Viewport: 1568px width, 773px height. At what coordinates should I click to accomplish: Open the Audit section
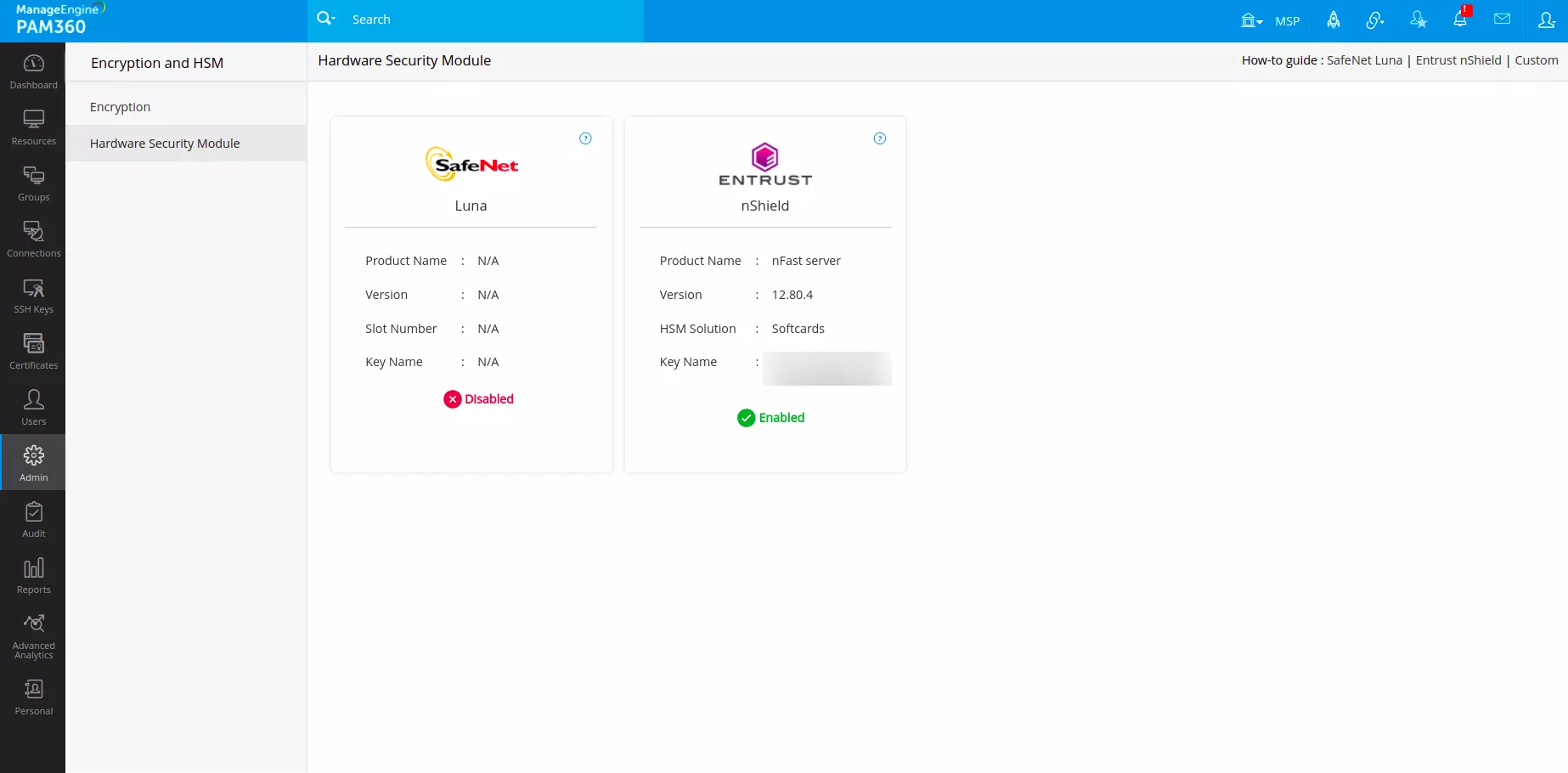click(x=33, y=520)
